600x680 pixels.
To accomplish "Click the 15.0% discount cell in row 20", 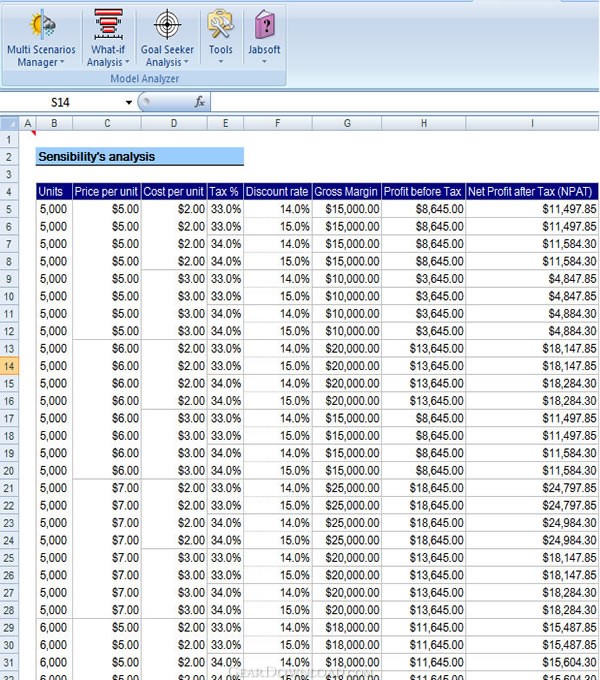I will 277,471.
